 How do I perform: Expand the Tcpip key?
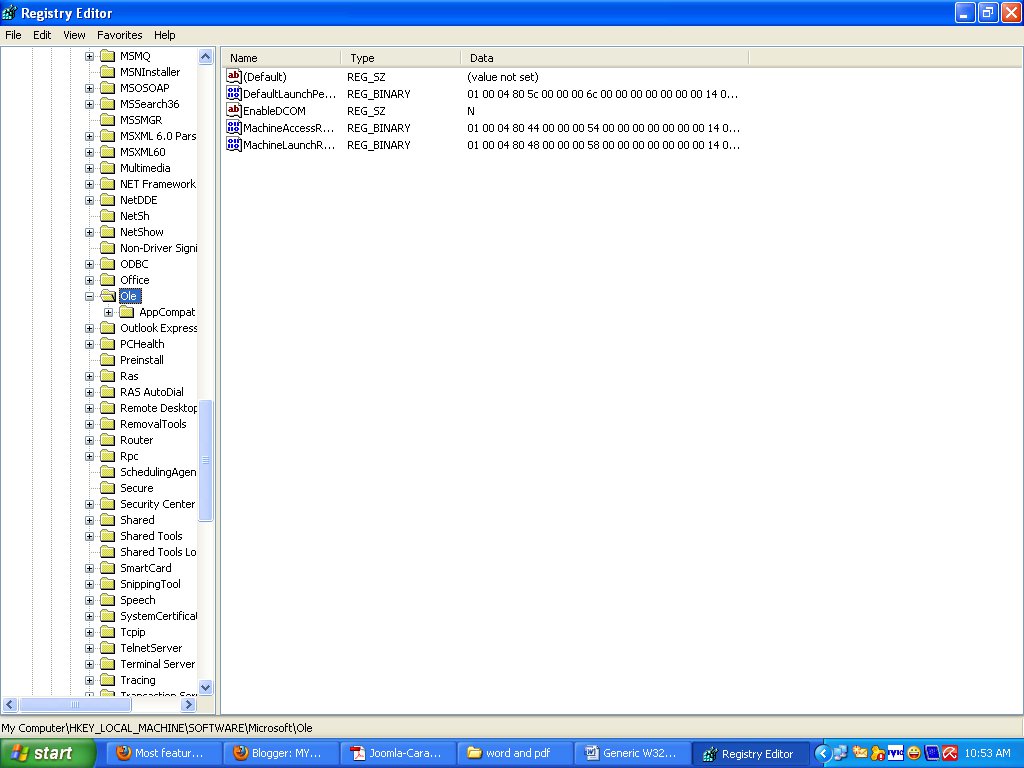(x=89, y=632)
